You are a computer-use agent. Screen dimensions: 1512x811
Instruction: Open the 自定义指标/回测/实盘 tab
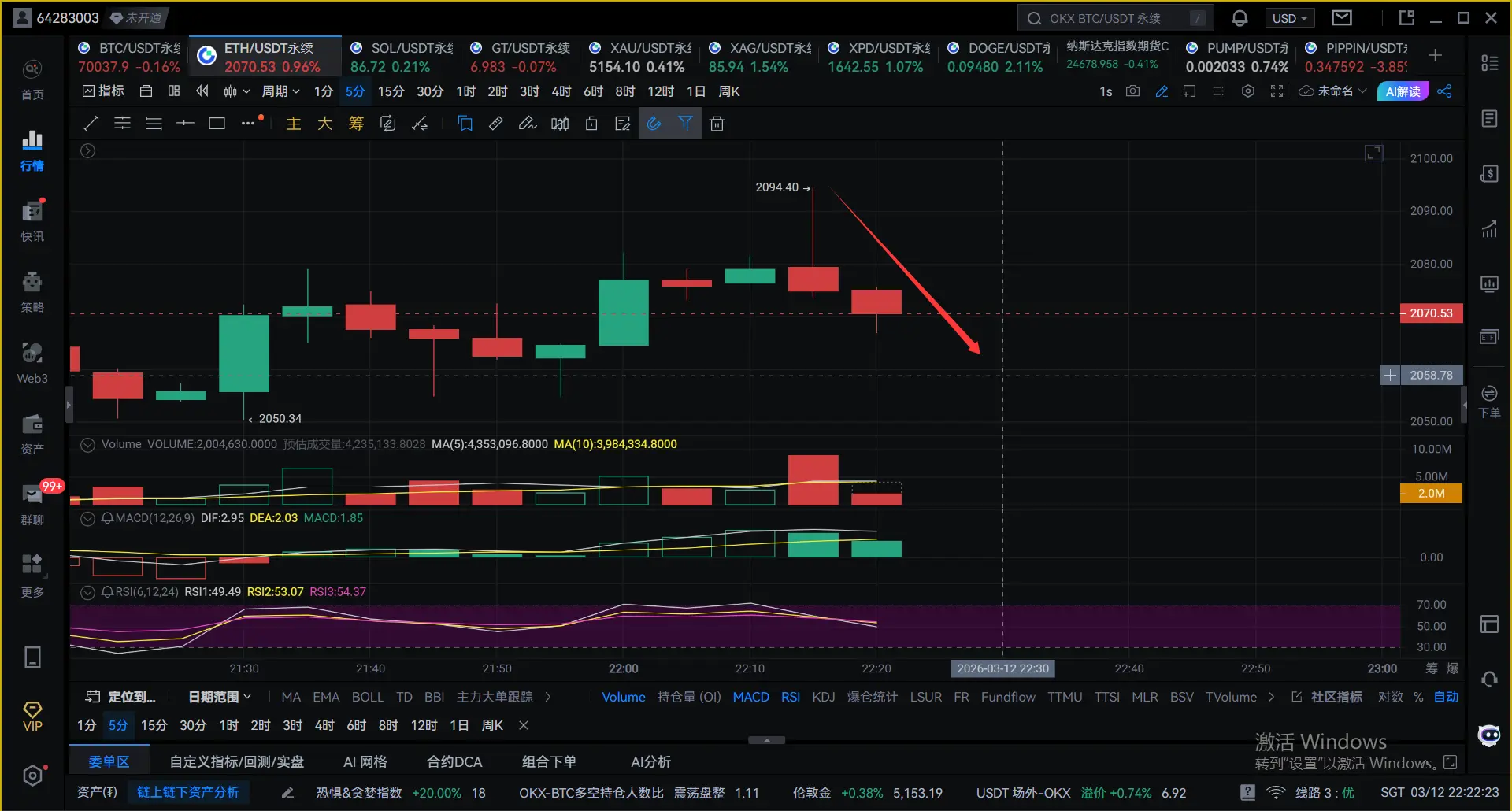(237, 761)
